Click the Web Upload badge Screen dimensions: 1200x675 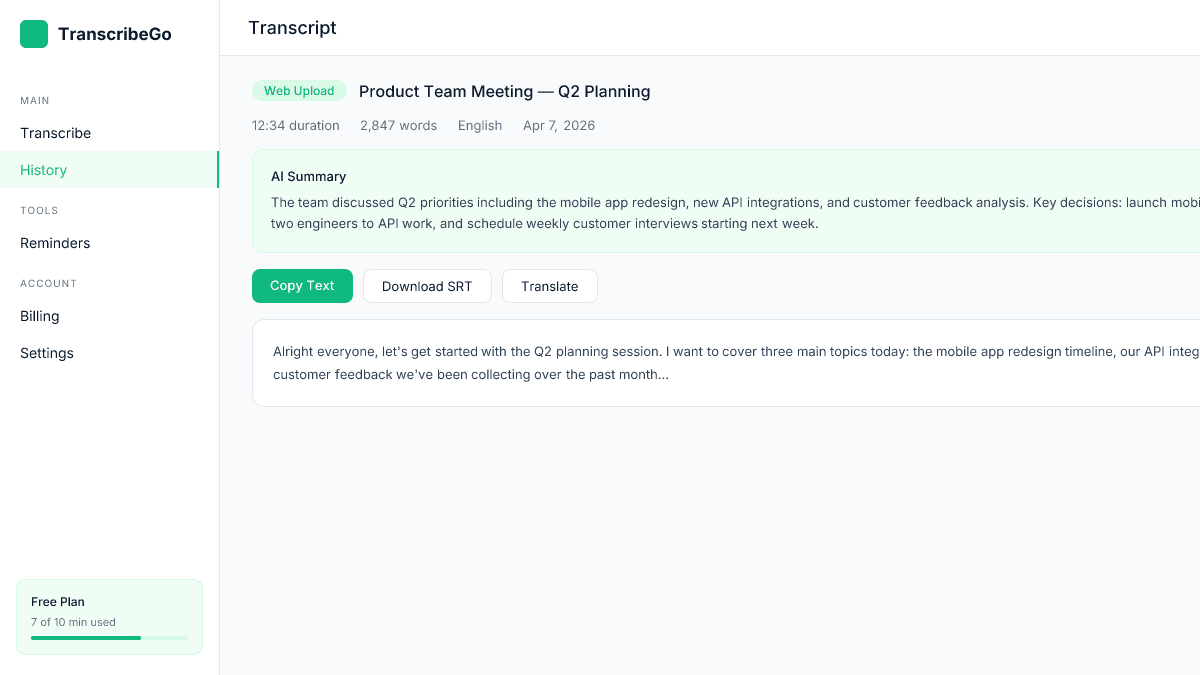[299, 90]
